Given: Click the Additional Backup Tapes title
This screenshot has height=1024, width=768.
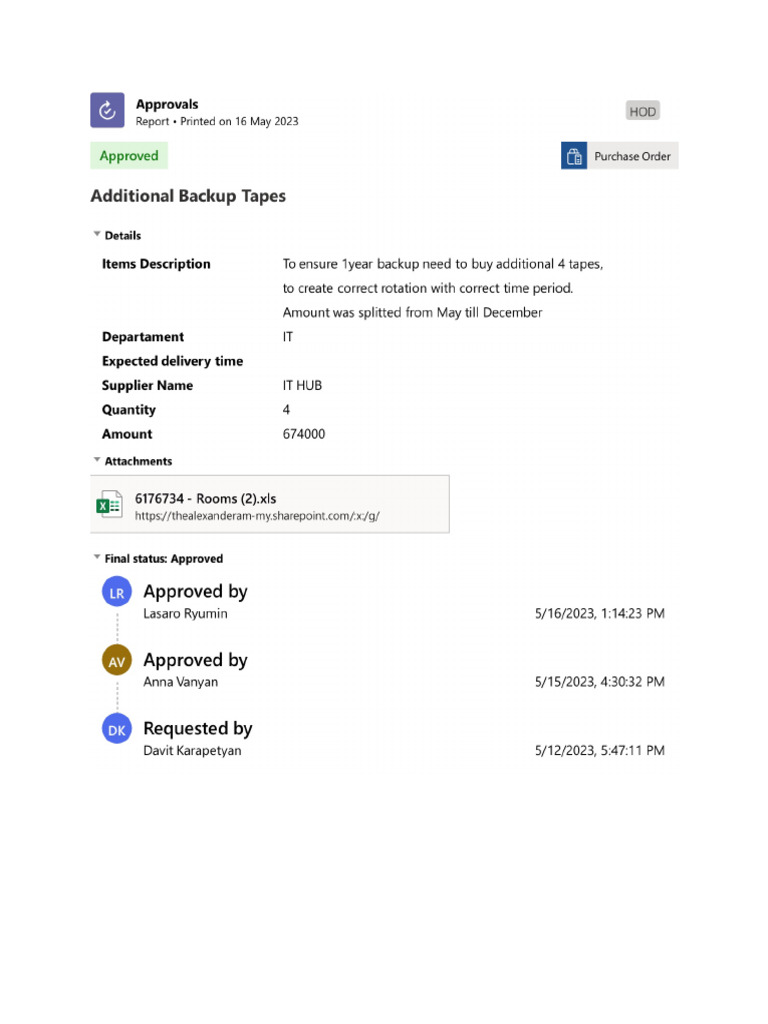Looking at the screenshot, I should coord(188,196).
